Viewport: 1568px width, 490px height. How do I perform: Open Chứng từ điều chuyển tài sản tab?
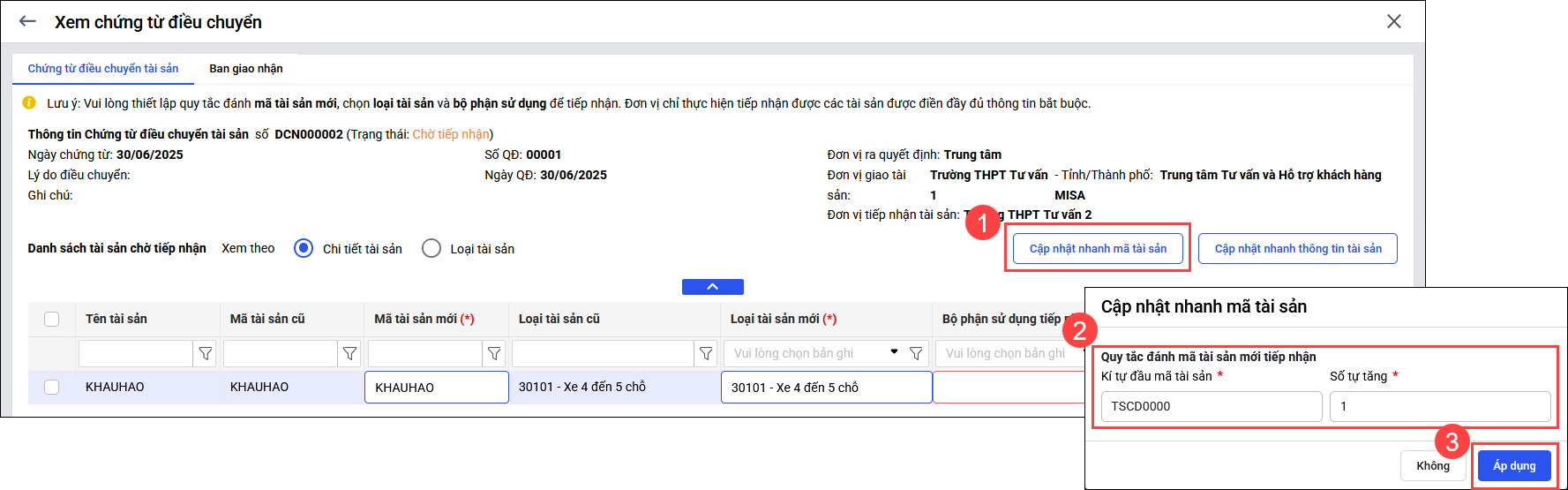(103, 69)
